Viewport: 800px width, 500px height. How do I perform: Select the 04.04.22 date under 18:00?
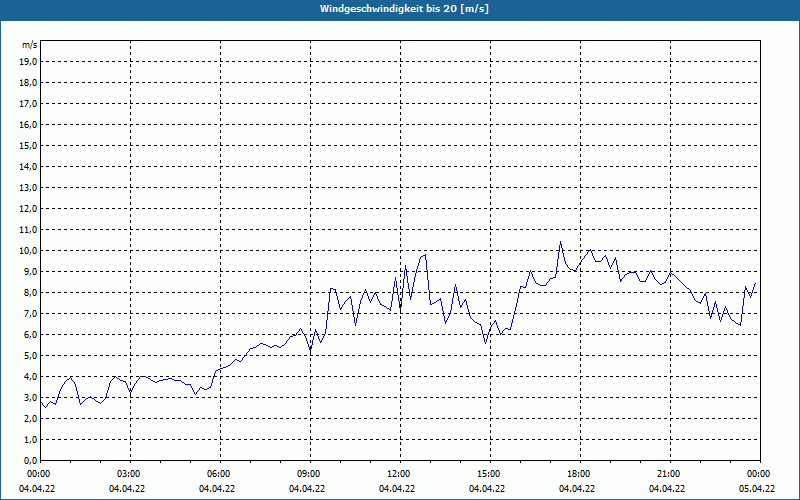[x=577, y=489]
